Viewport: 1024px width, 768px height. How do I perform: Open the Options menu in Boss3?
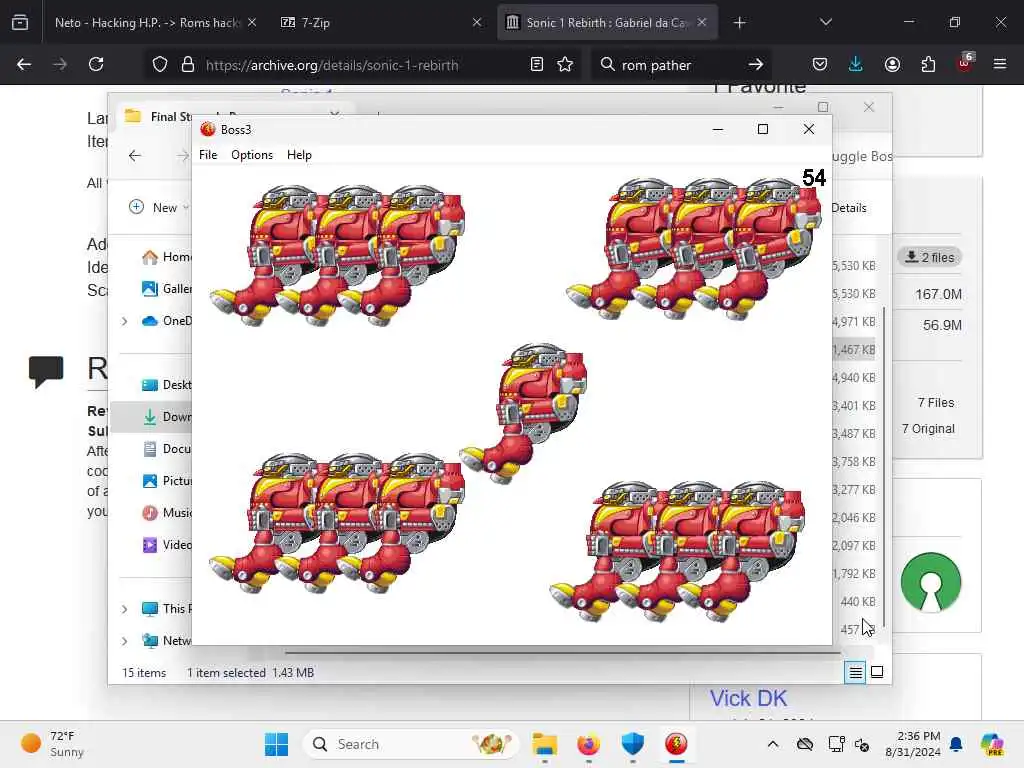(251, 155)
